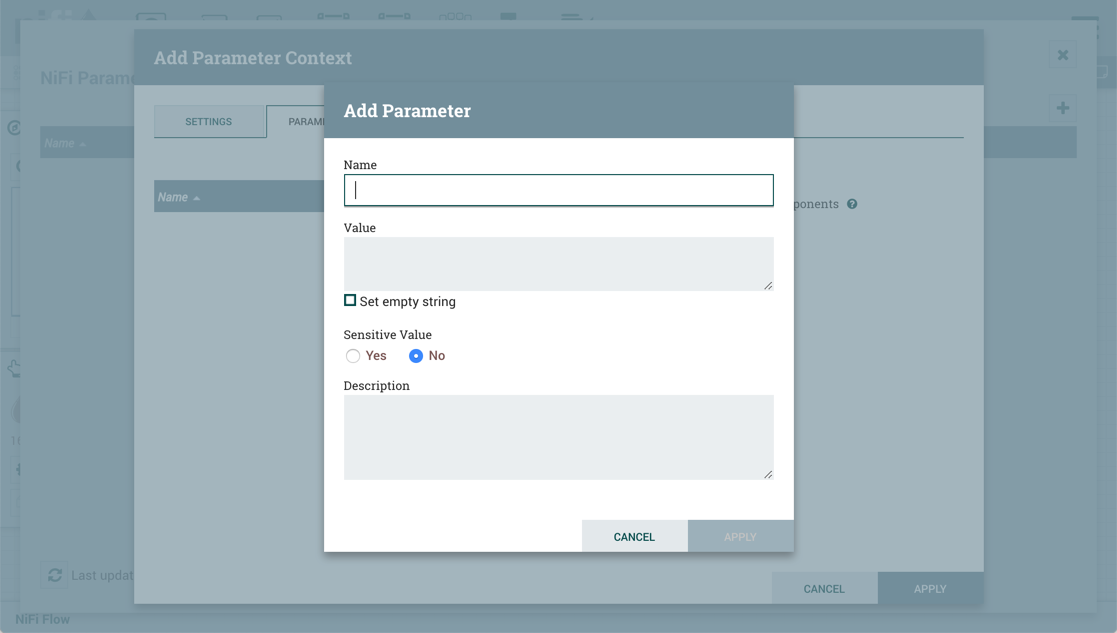Cancel the Add Parameter Context dialog
Viewport: 1117px width, 633px height.
point(824,589)
